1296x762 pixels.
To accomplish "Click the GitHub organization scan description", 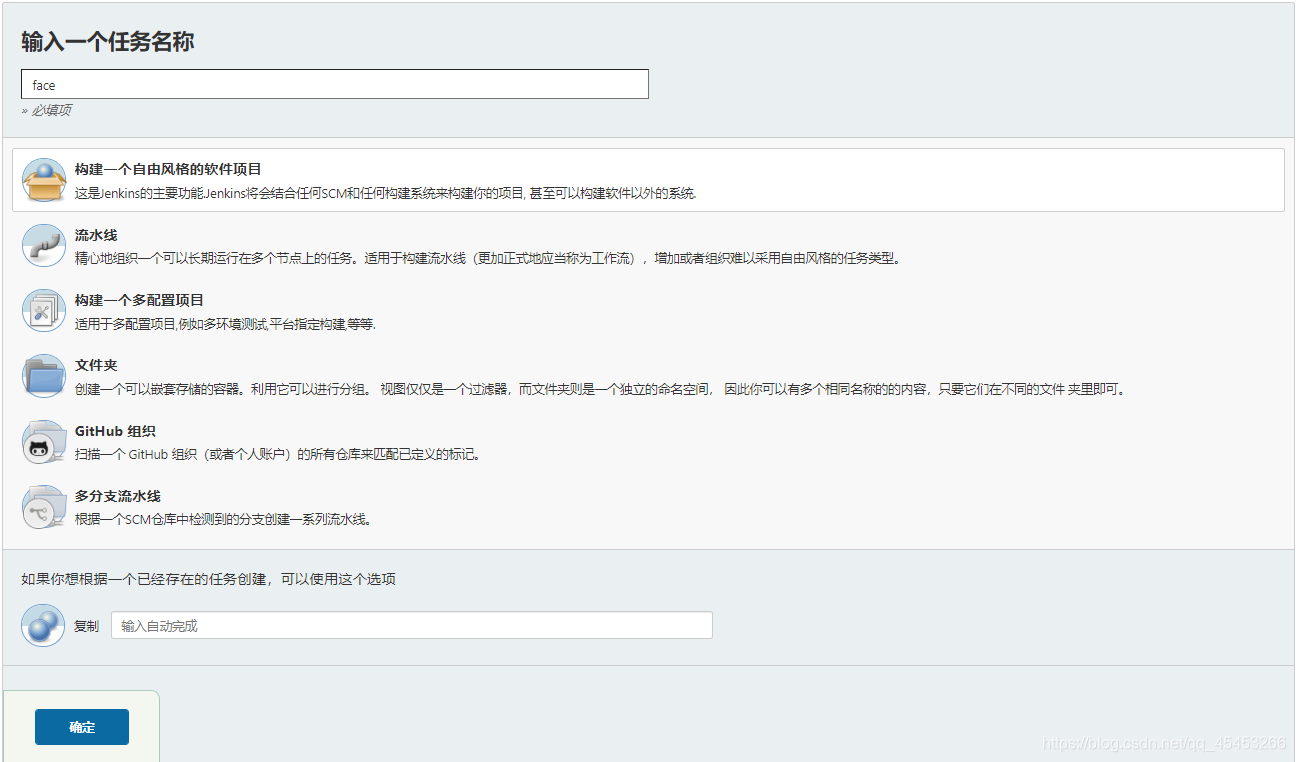I will tap(279, 454).
